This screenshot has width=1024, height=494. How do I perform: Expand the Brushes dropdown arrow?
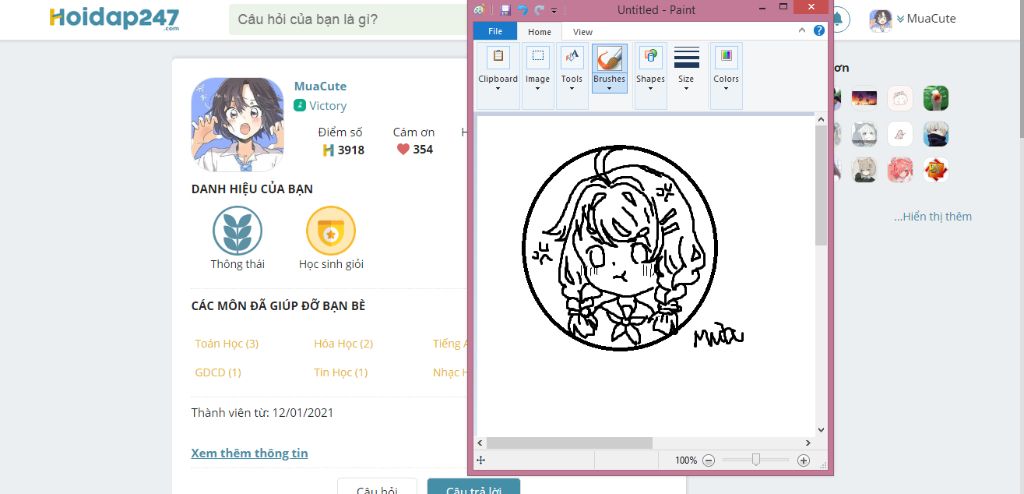tap(609, 88)
